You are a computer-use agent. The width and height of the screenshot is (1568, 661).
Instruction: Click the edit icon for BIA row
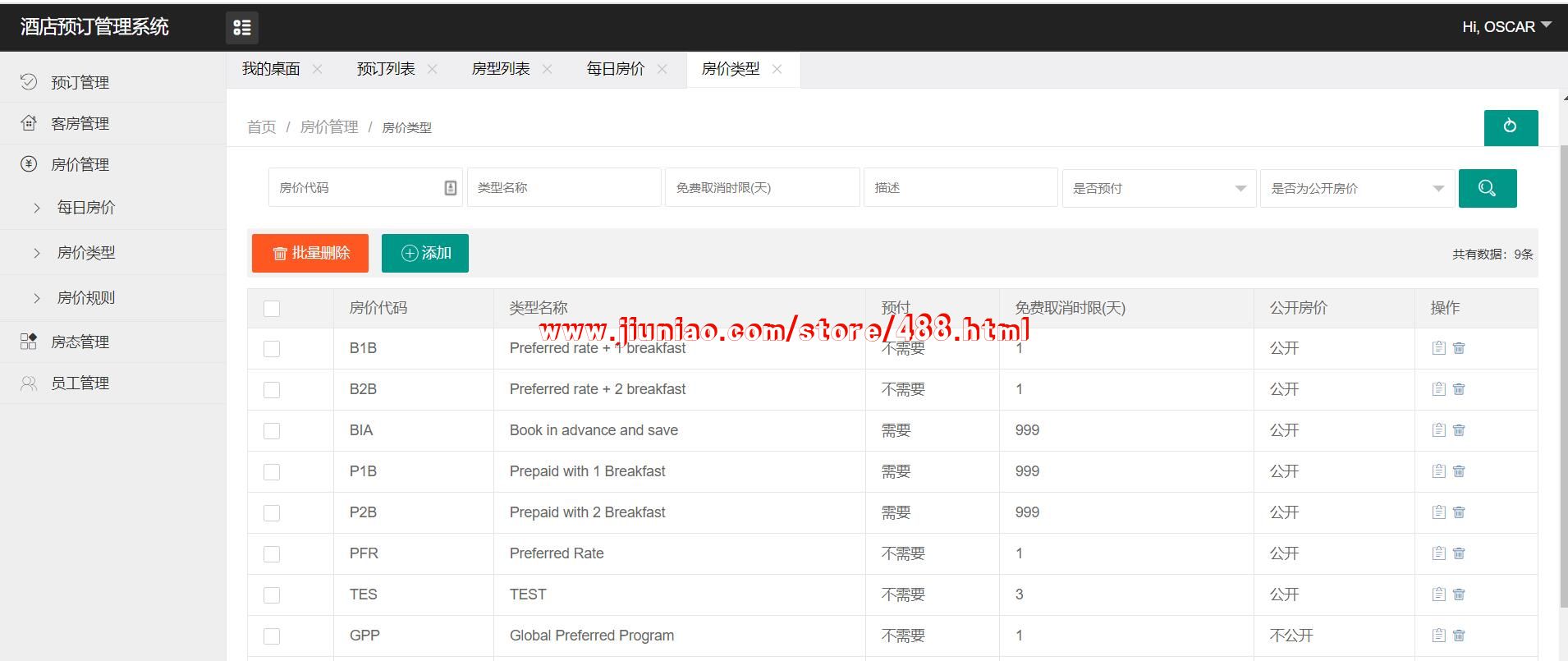[x=1438, y=430]
